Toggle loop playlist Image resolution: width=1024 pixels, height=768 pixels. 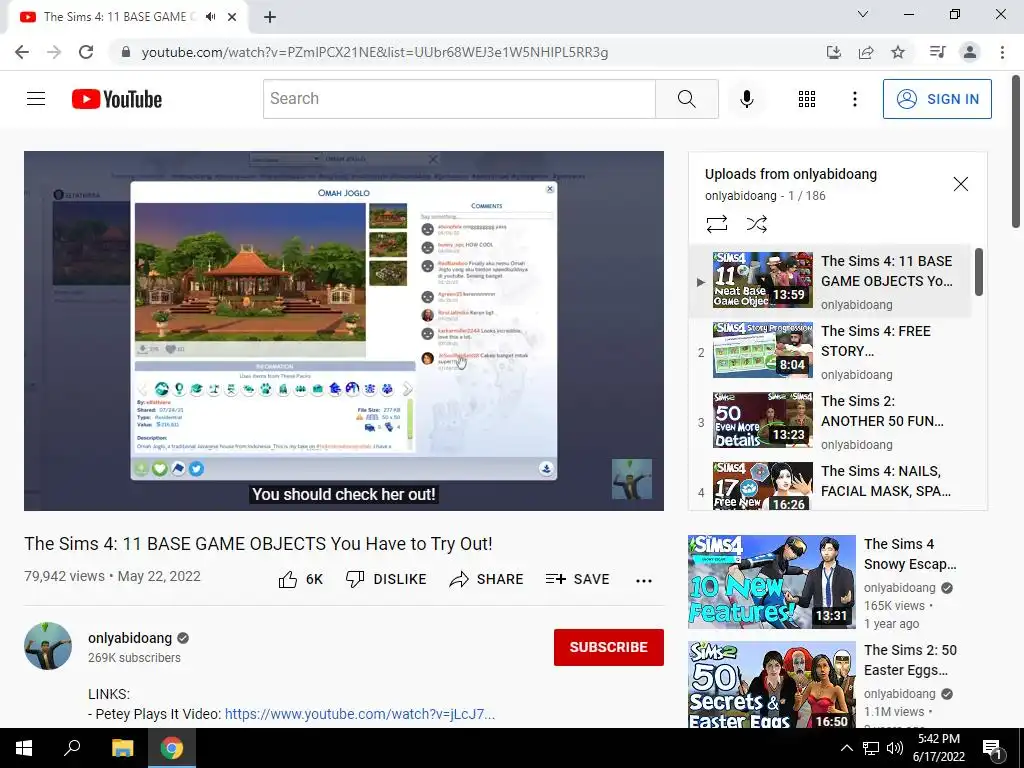point(716,225)
